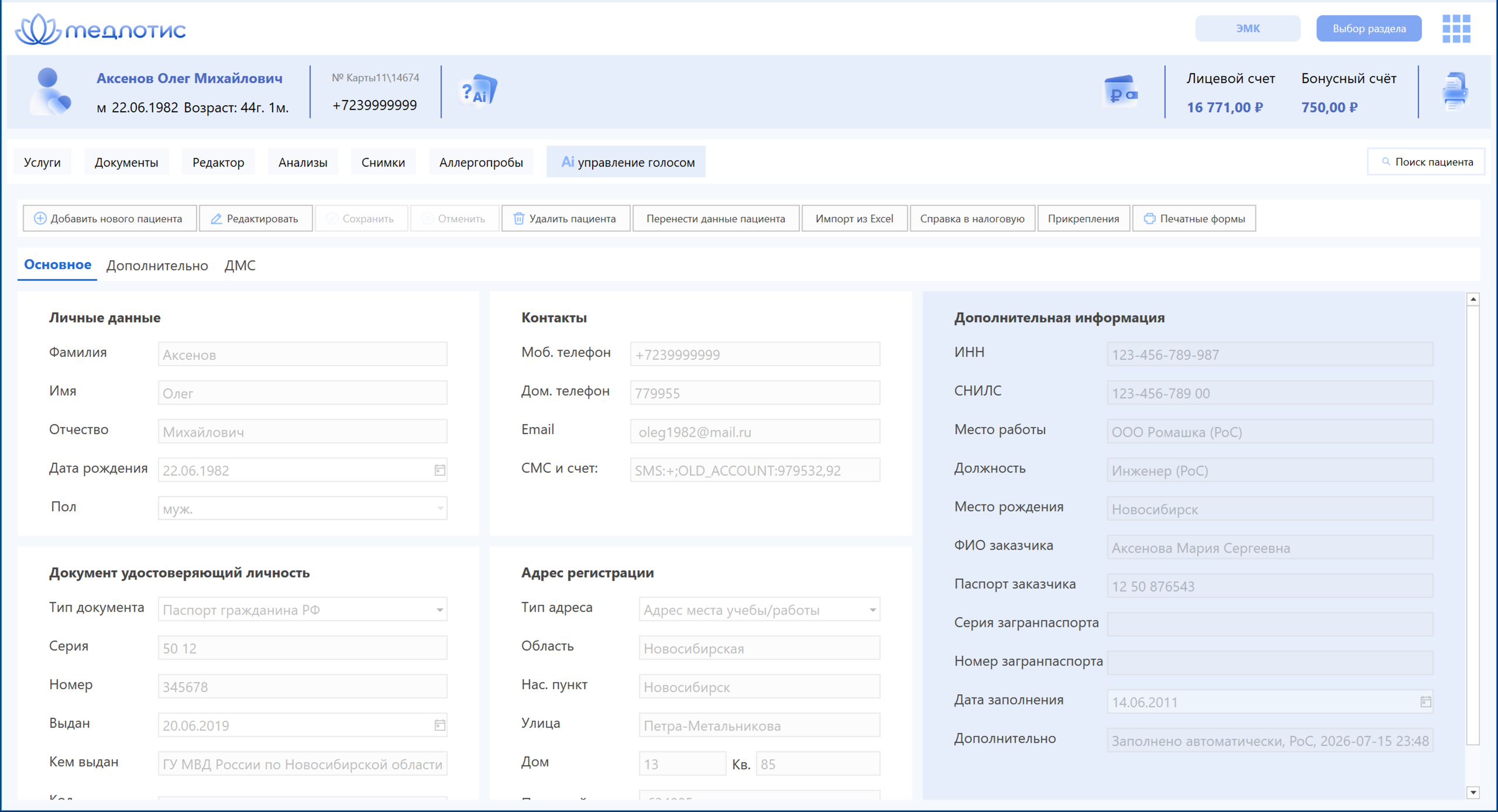
Task: Click the ЭМК button
Action: [x=1248, y=29]
